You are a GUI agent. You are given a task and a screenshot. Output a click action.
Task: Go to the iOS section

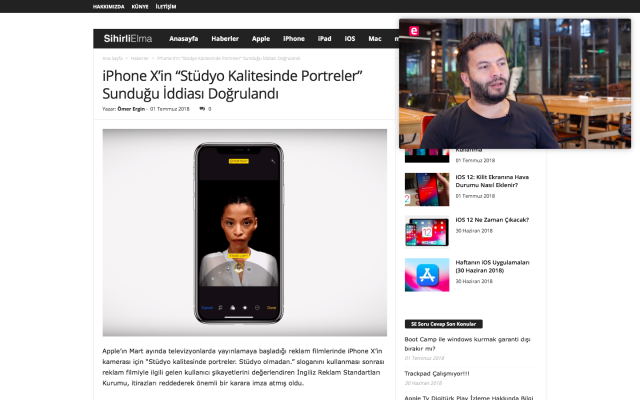point(350,38)
